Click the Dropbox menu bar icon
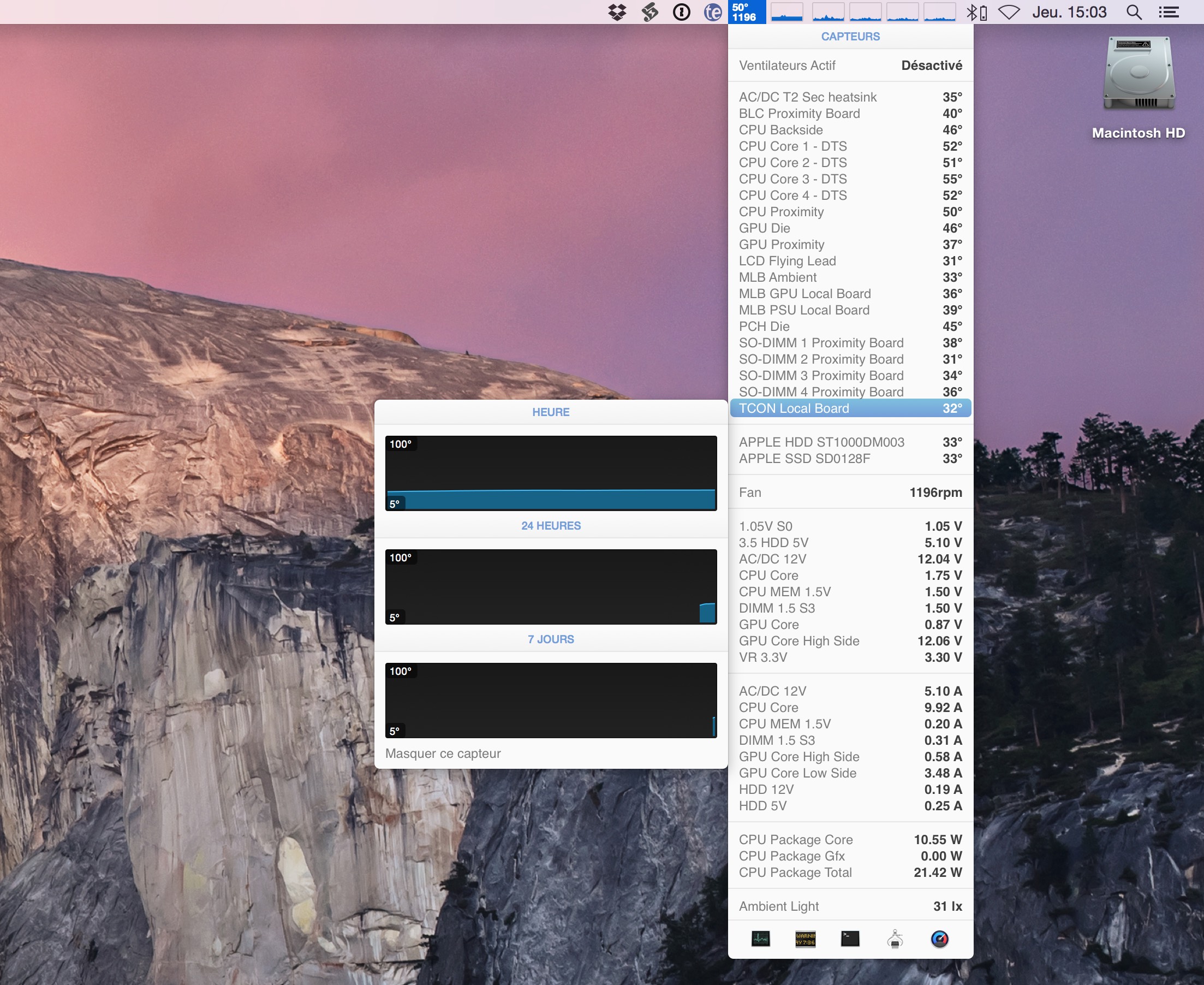The height and width of the screenshot is (985, 1204). click(617, 12)
